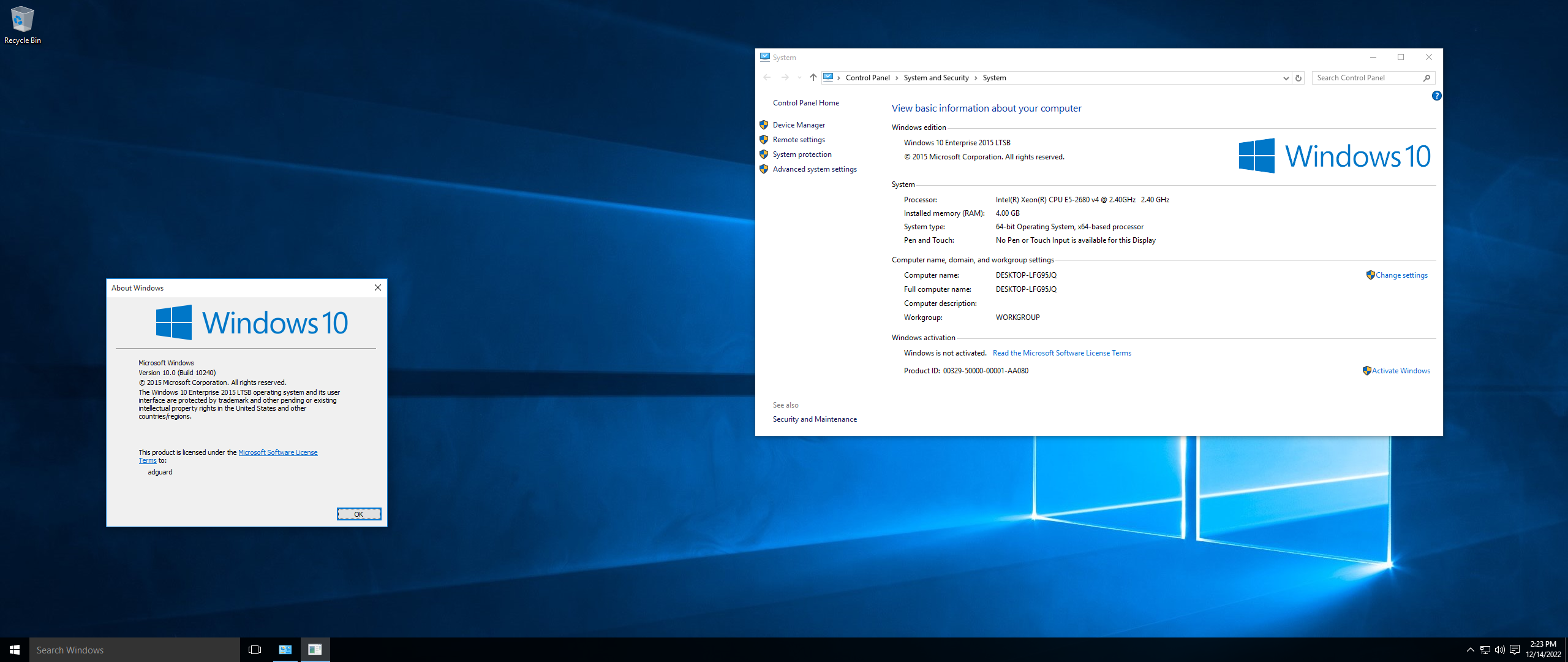The image size is (1568, 662).
Task: Click the search magnifier icon
Action: coord(1427,78)
